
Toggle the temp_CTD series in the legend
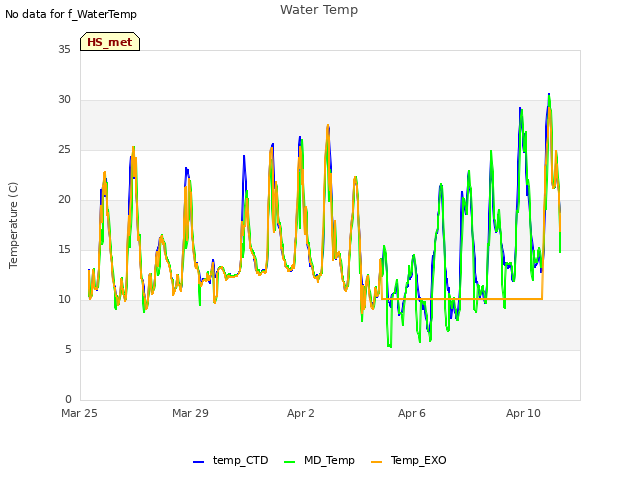231,460
